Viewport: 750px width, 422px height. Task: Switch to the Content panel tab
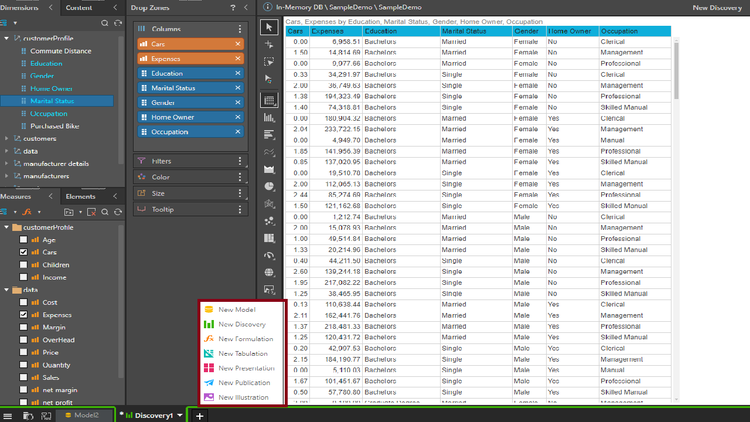(x=79, y=8)
